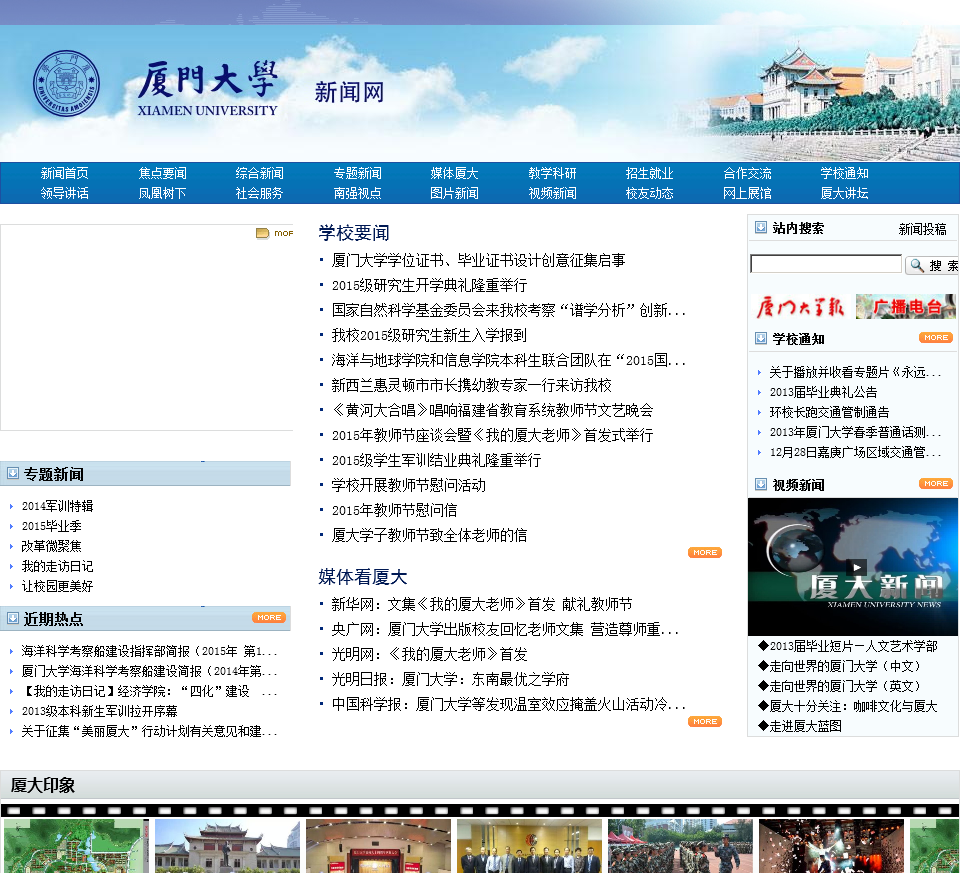Viewport: 960px width, 873px height.
Task: Click MORE next to 视频新闻
Action: [936, 484]
